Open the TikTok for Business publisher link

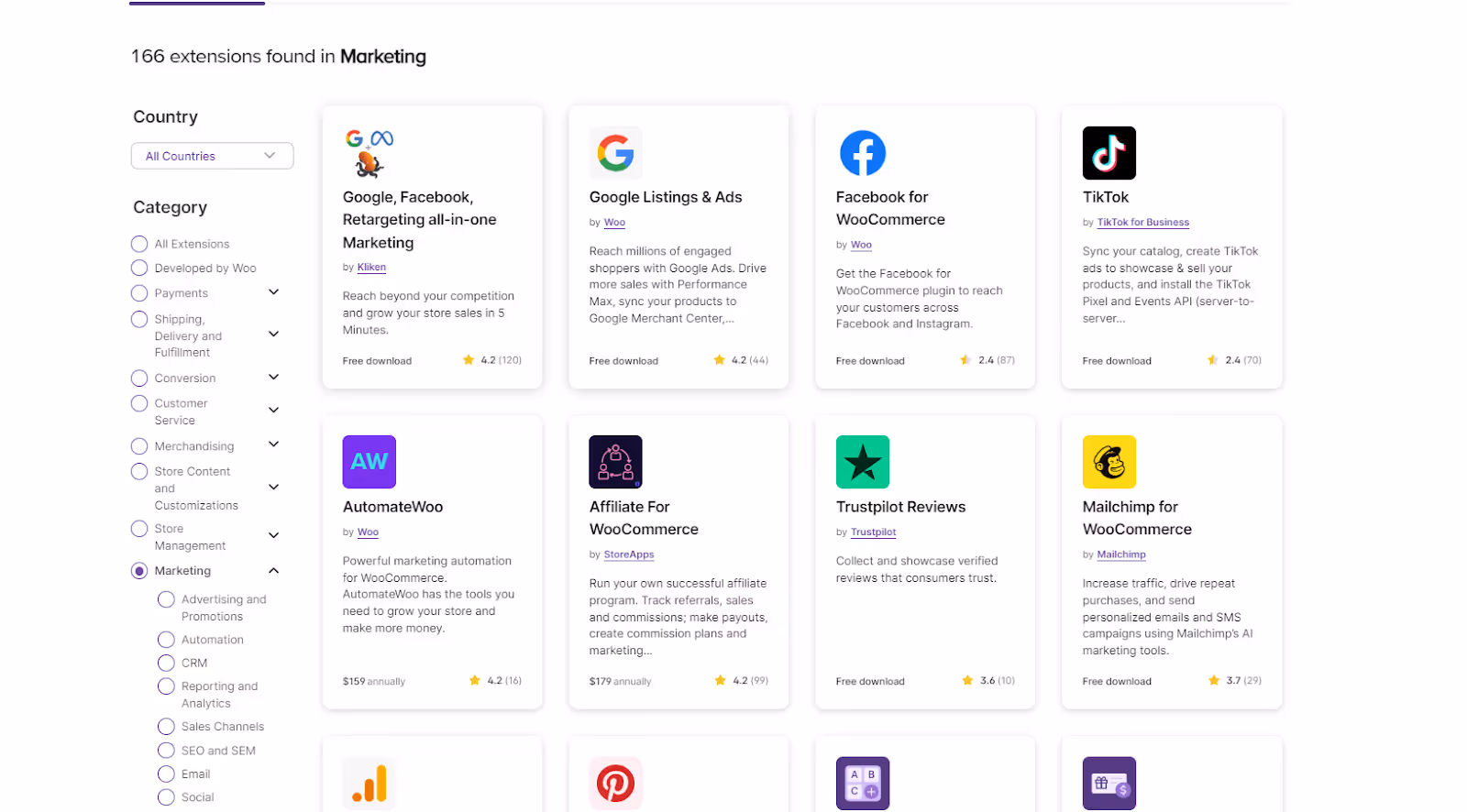click(1142, 222)
